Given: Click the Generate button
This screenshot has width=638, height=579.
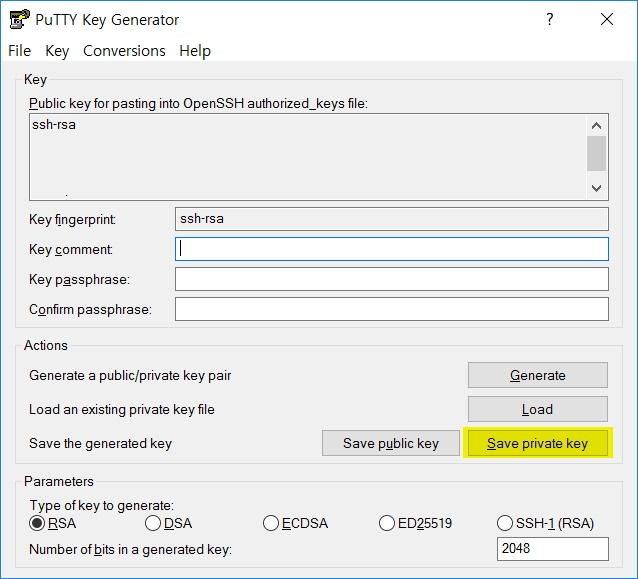Looking at the screenshot, I should pyautogui.click(x=537, y=375).
